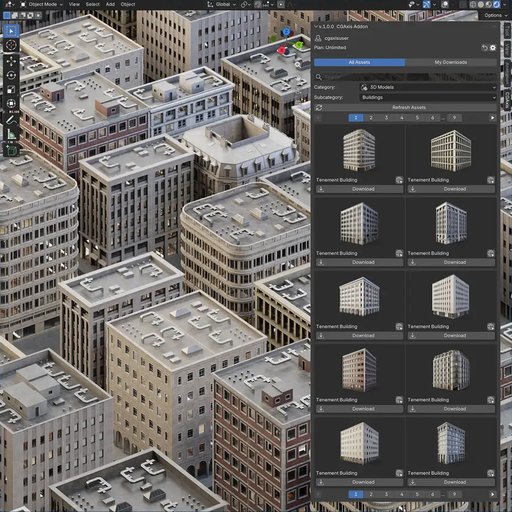
Task: Switch to solid viewport shading
Action: tap(481, 4)
